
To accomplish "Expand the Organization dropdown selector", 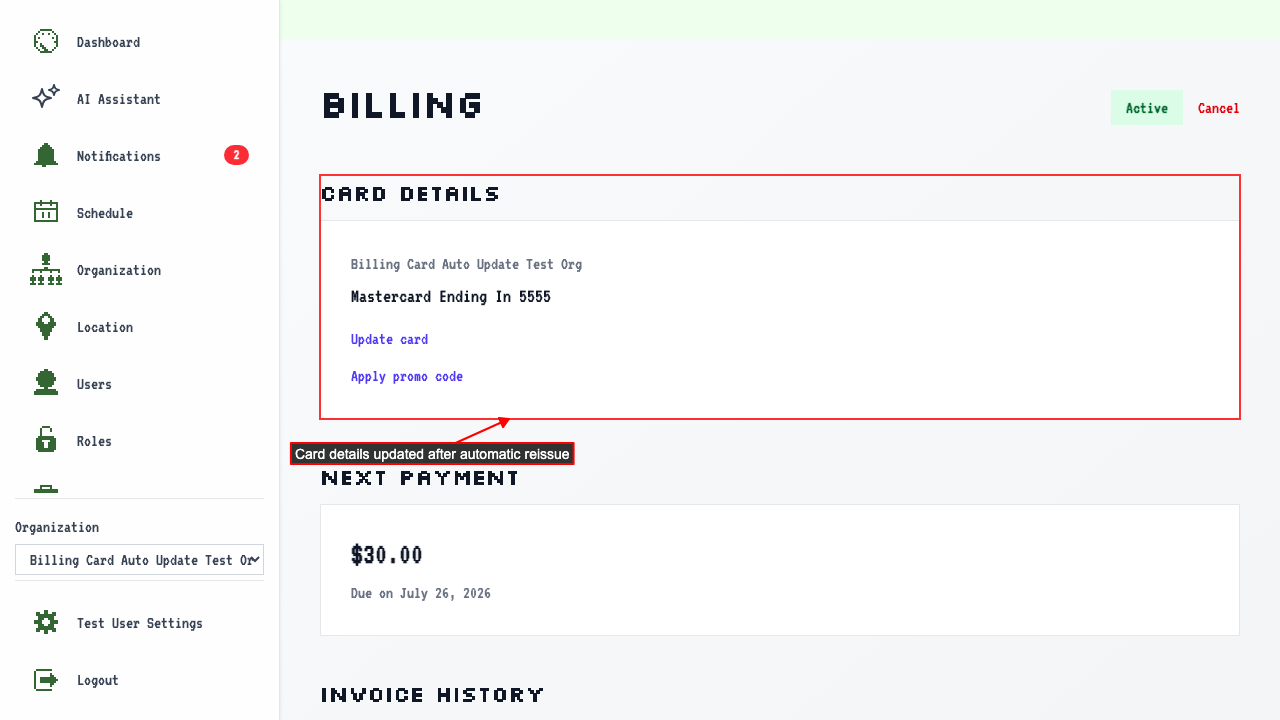I will pos(139,560).
